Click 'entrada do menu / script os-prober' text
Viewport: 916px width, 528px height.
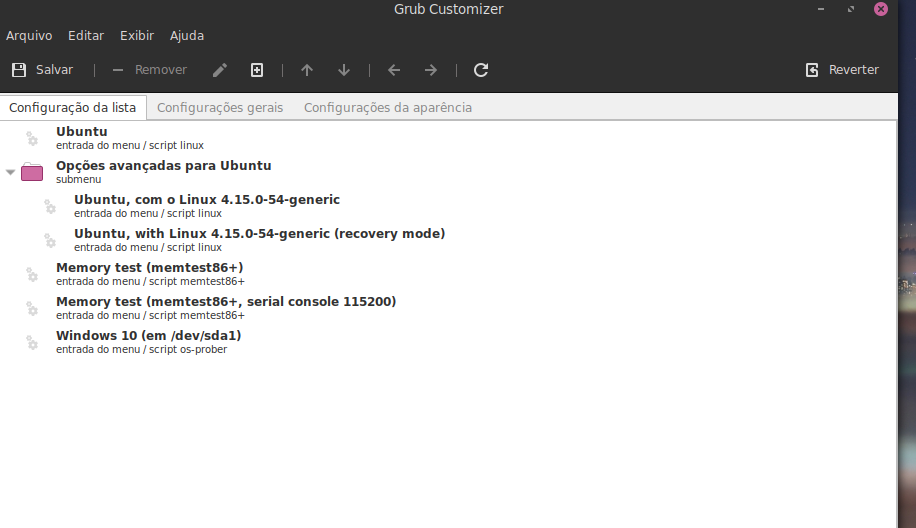[141, 349]
